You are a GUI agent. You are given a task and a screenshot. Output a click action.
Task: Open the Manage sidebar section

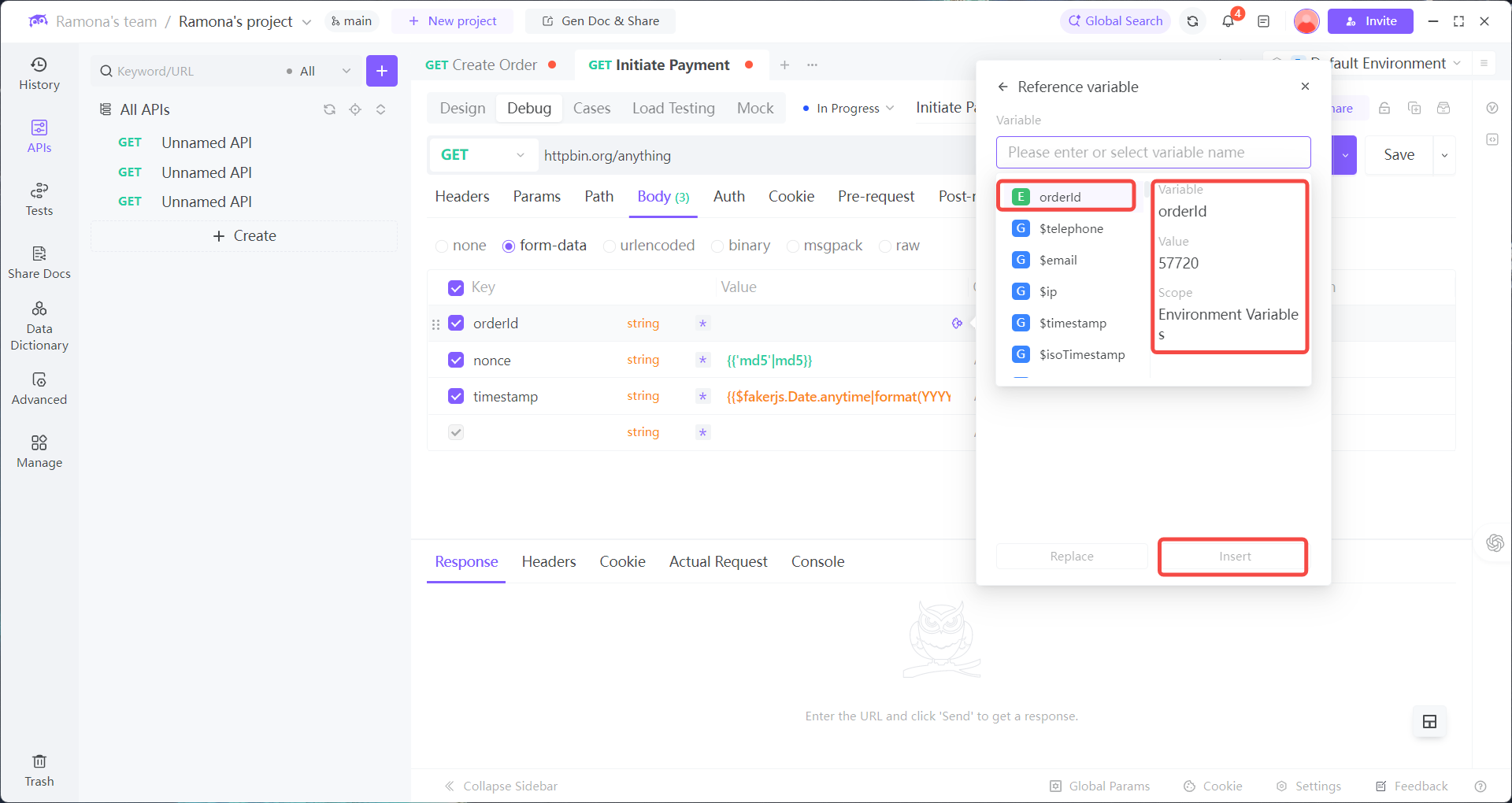[39, 452]
